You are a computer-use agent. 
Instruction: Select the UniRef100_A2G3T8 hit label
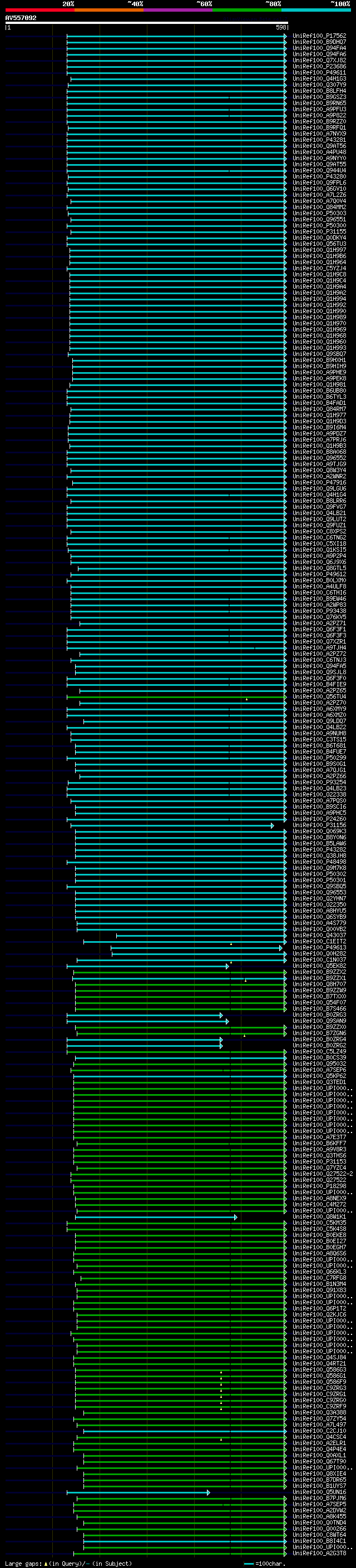point(319,1553)
